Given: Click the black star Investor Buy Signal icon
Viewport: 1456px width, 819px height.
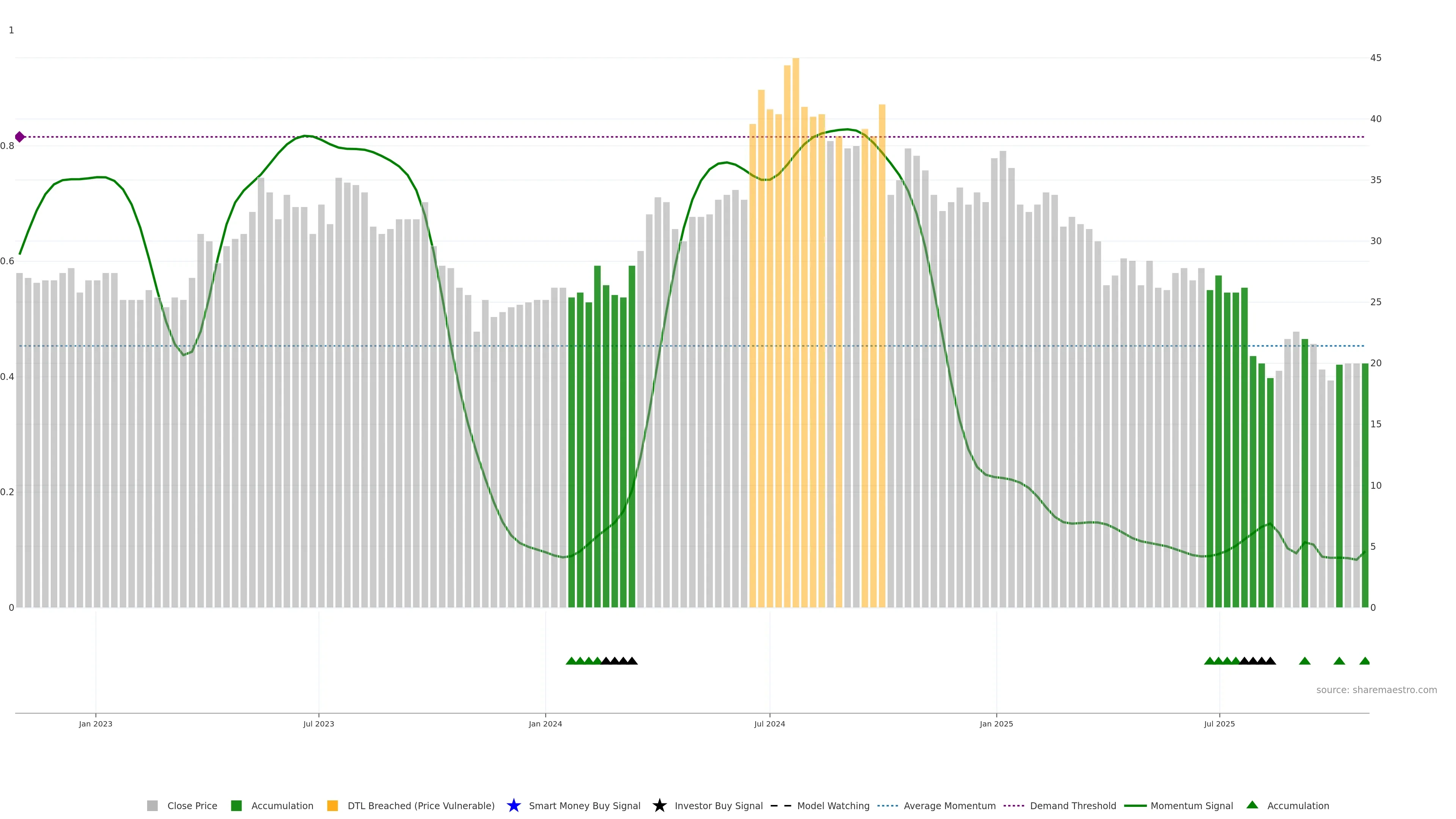Looking at the screenshot, I should tap(659, 805).
